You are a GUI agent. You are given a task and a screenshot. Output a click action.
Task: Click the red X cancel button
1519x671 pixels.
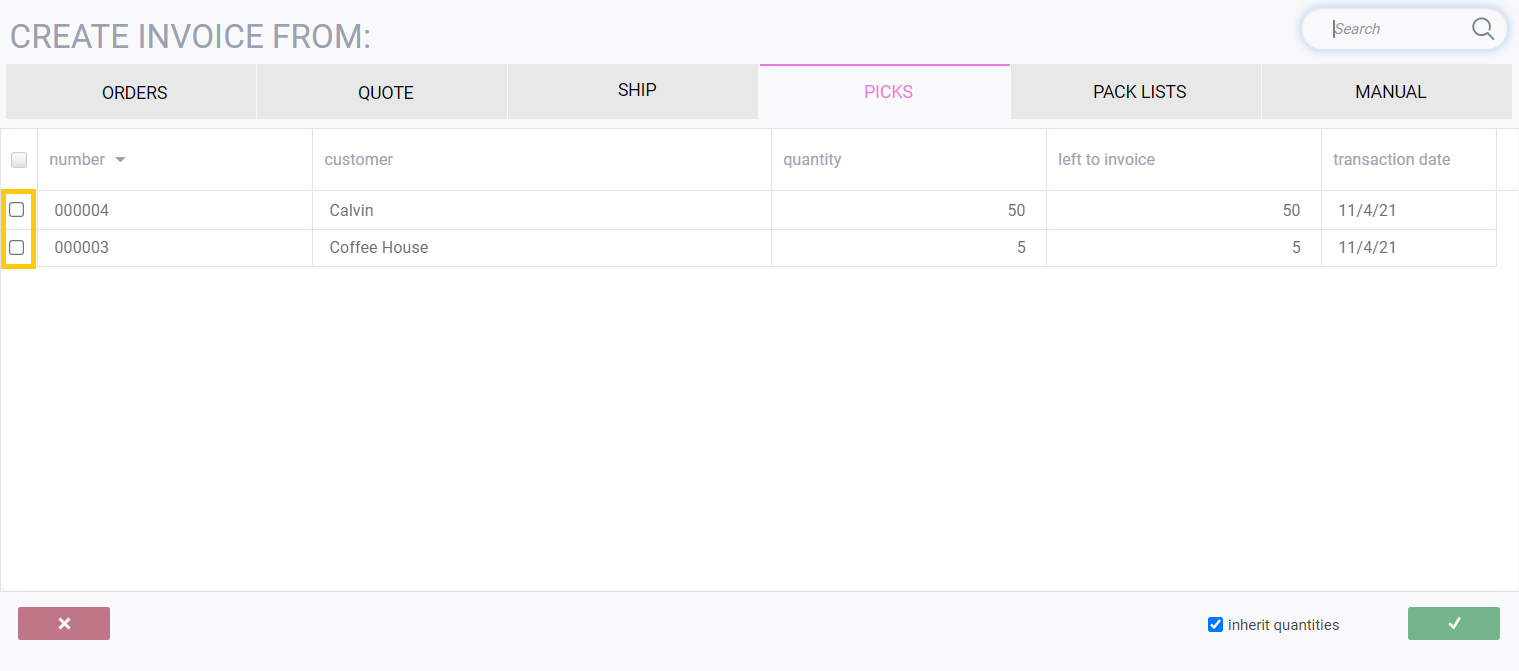tap(64, 623)
